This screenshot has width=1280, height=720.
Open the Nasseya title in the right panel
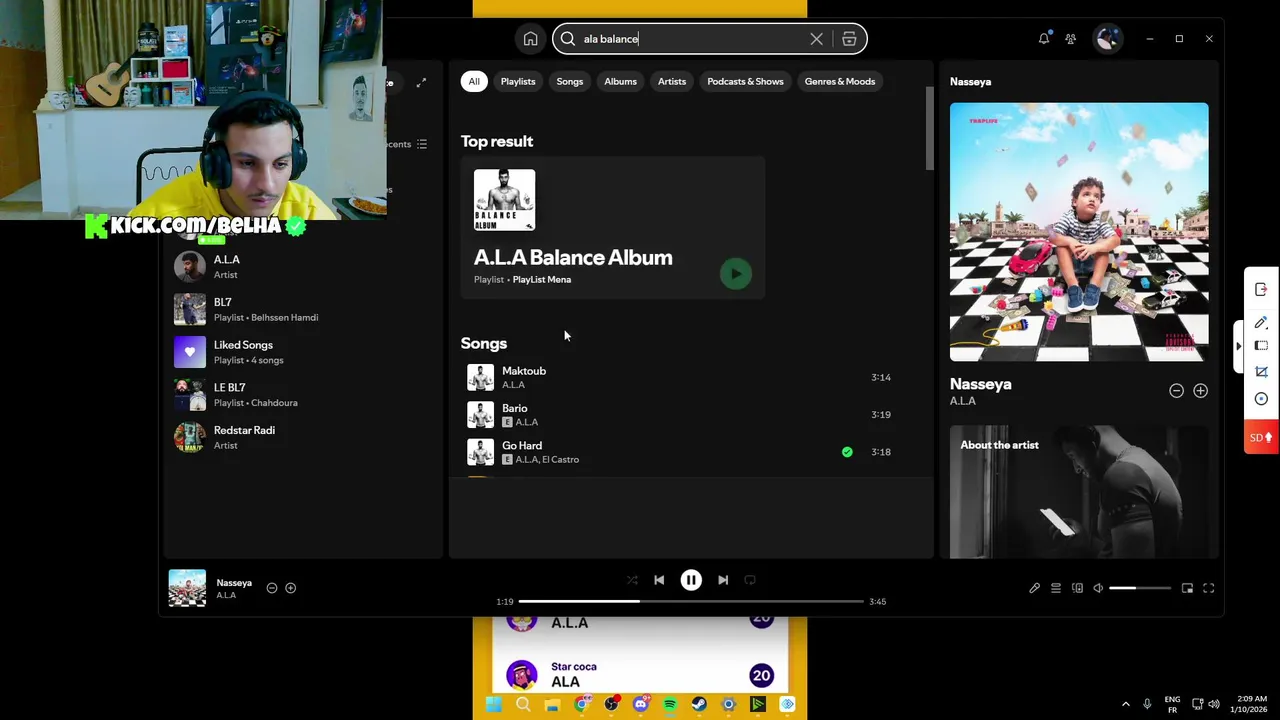(x=980, y=384)
